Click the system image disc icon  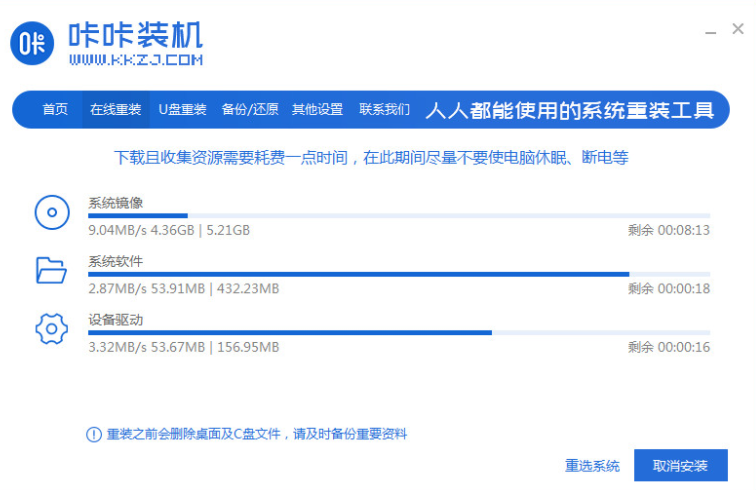(x=51, y=212)
